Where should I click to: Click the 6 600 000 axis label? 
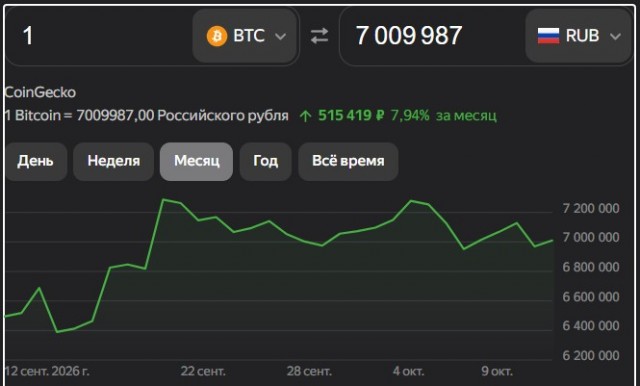pyautogui.click(x=591, y=297)
